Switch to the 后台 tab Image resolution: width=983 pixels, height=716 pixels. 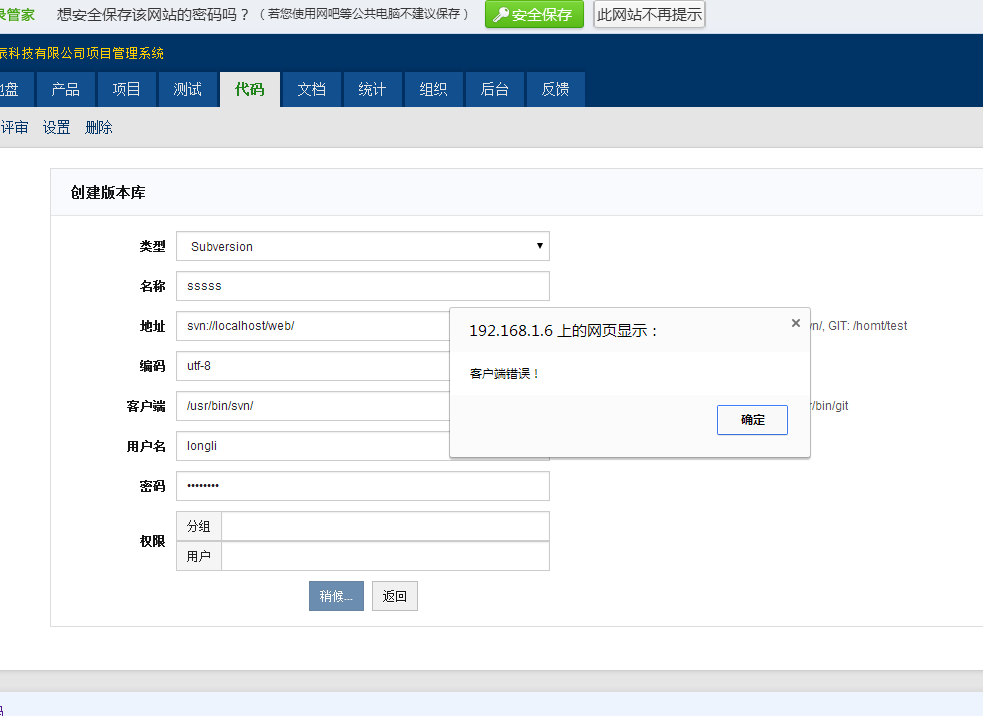(x=495, y=90)
